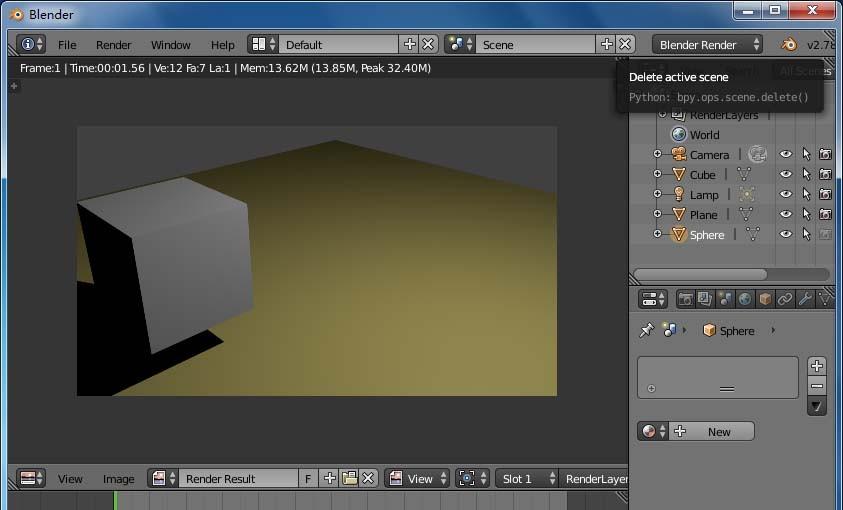Toggle viewport visibility of Lamp
The height and width of the screenshot is (510, 843).
785,194
